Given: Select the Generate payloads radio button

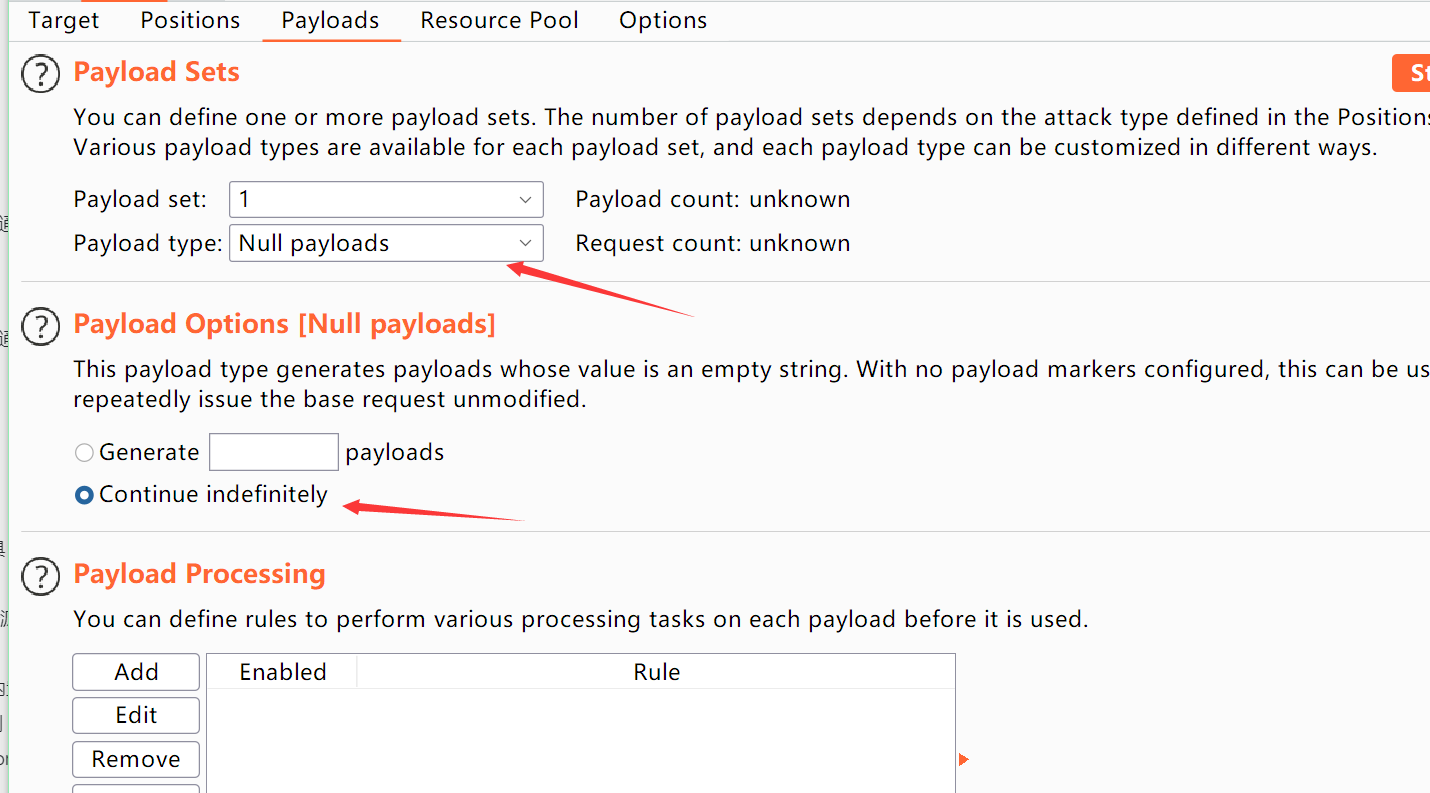Looking at the screenshot, I should coord(85,453).
